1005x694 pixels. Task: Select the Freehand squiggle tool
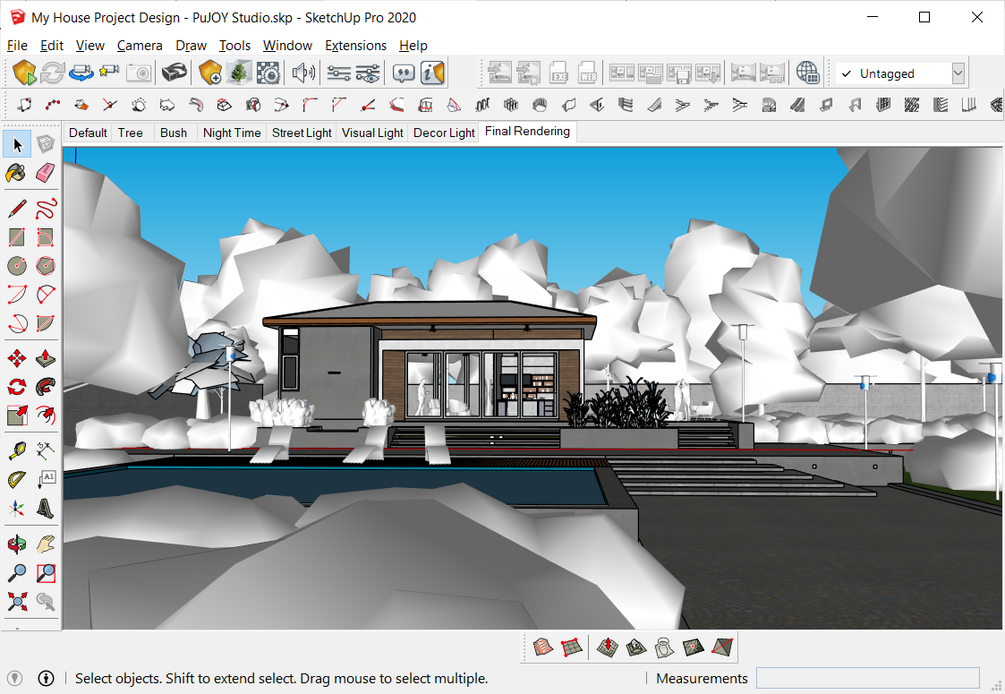[x=46, y=208]
